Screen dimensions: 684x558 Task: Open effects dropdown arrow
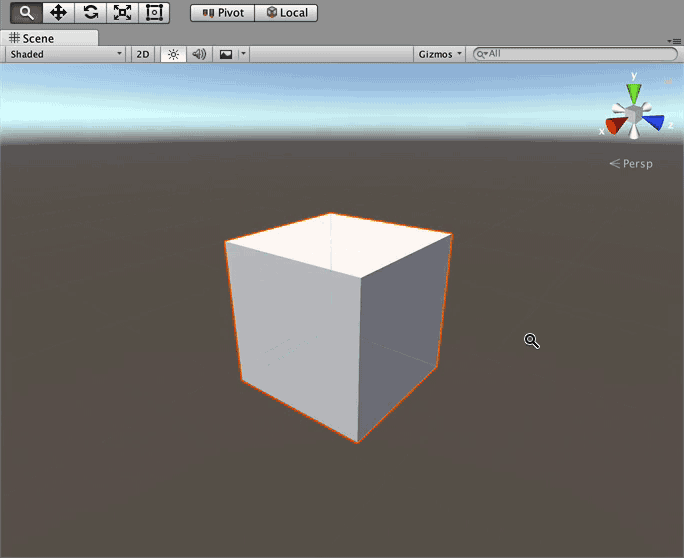(243, 54)
